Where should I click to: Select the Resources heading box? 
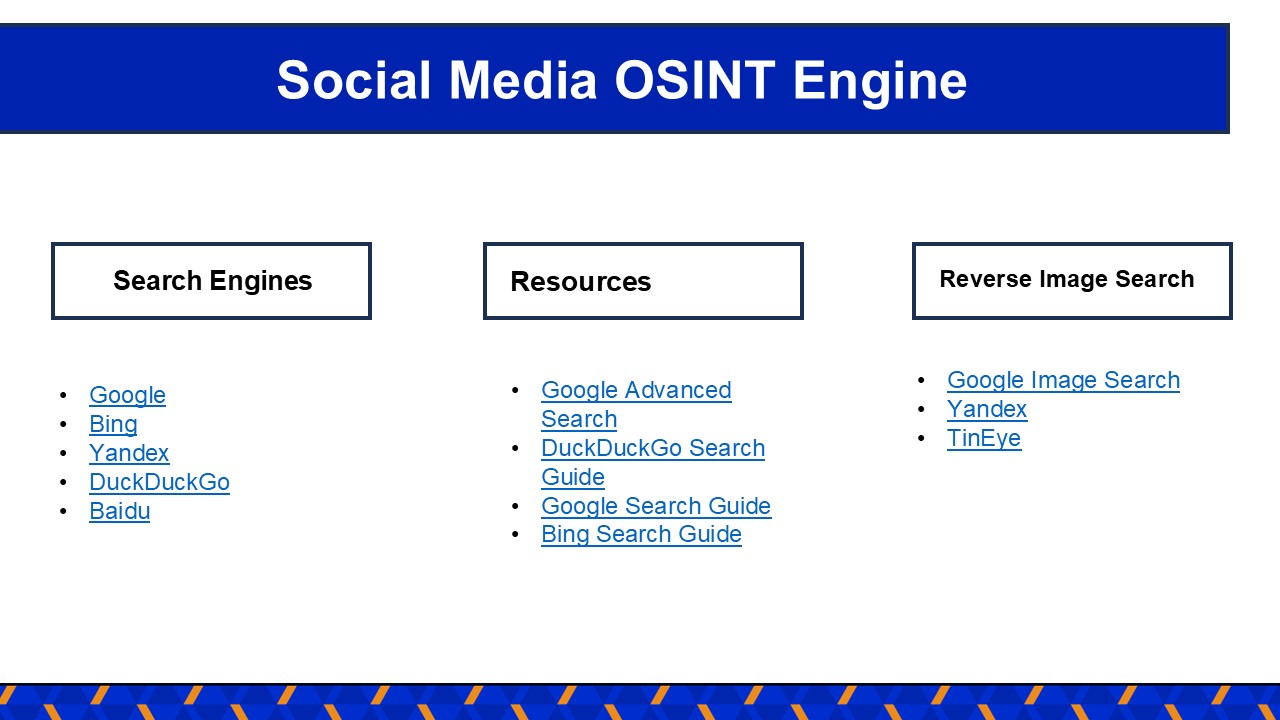(x=643, y=281)
